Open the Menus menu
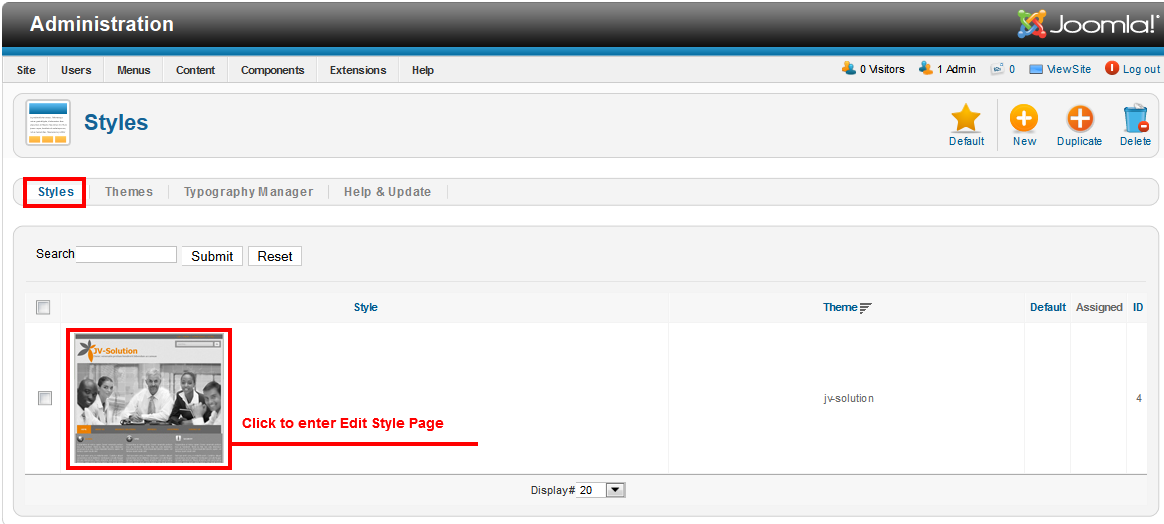The image size is (1164, 524). click(x=134, y=70)
